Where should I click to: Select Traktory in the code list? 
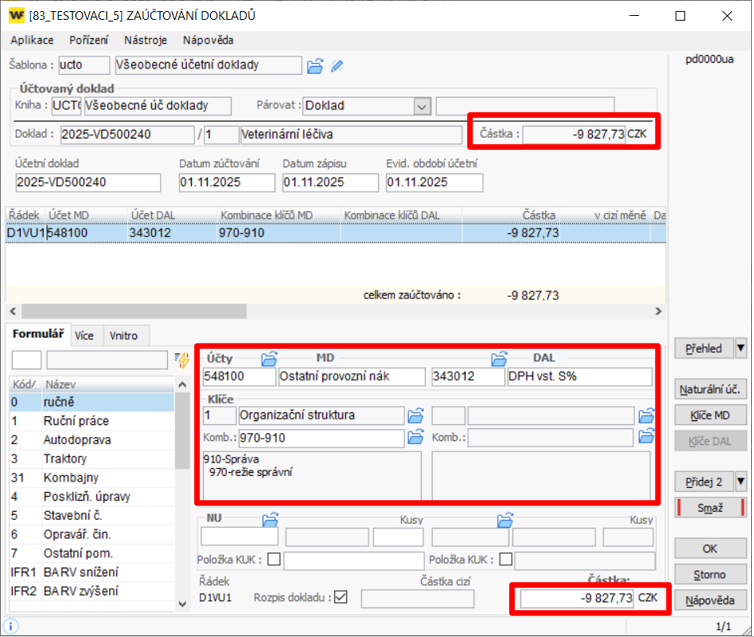pyautogui.click(x=64, y=458)
